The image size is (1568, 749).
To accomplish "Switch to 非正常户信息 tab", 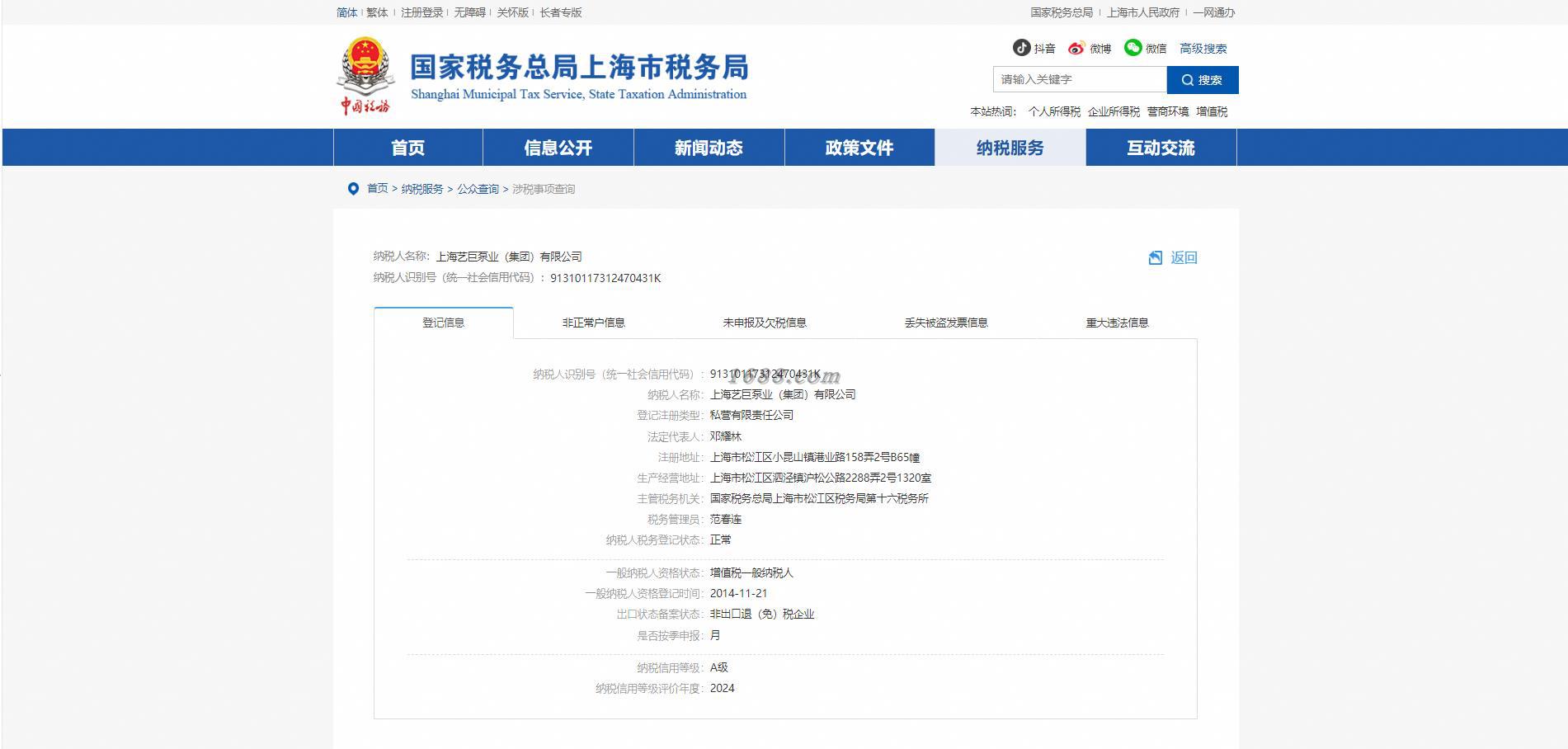I will 594,323.
